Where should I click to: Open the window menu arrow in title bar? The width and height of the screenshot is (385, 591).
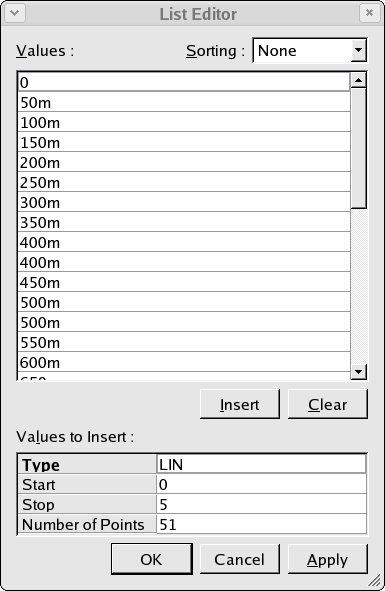(x=15, y=13)
